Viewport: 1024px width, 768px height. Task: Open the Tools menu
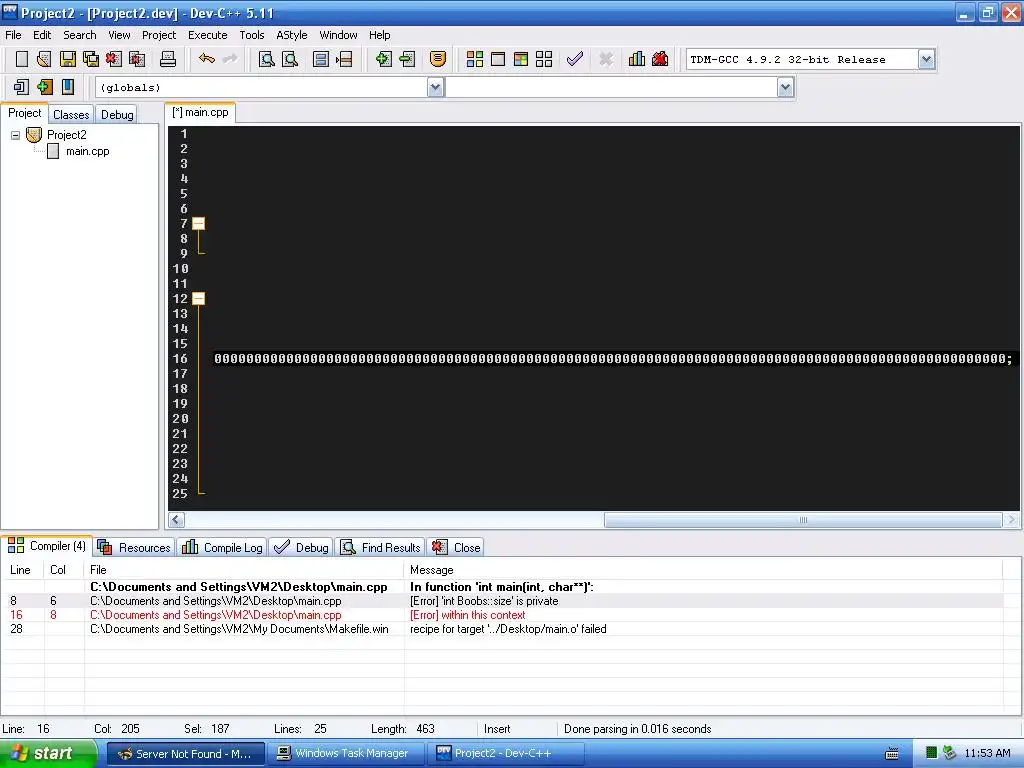tap(251, 35)
